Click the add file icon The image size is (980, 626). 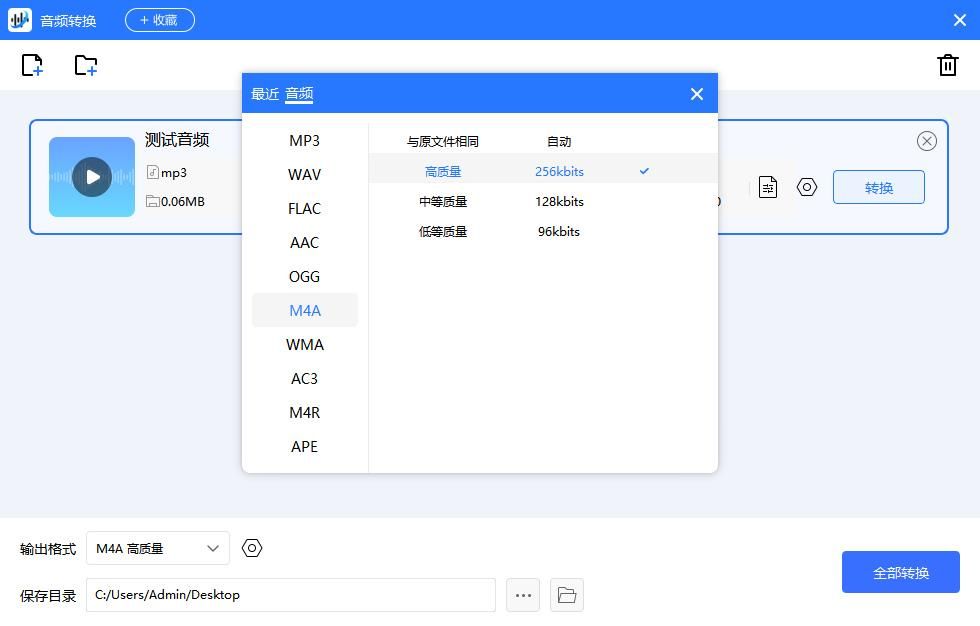pos(32,65)
